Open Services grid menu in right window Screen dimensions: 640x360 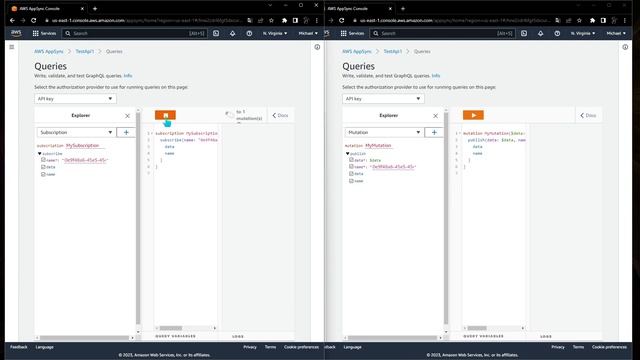point(352,33)
